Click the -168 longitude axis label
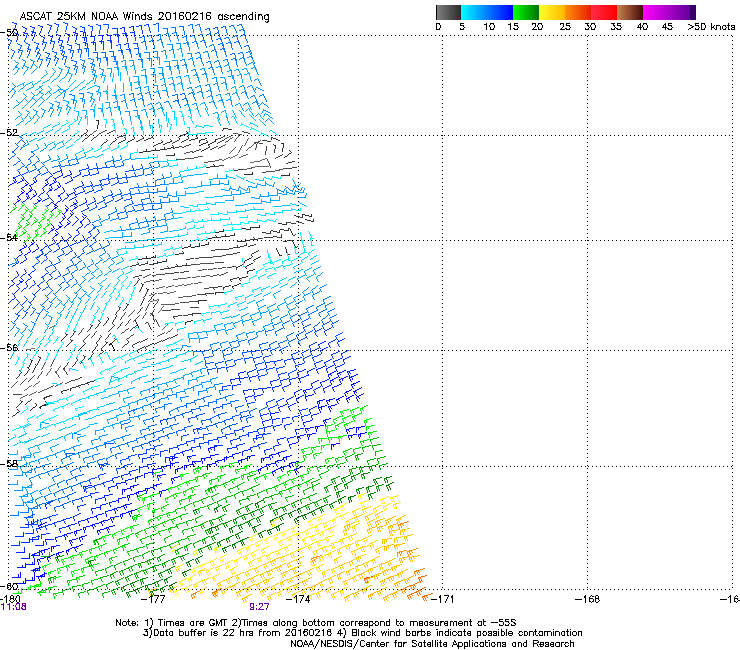This screenshot has height=650, width=740. click(587, 599)
